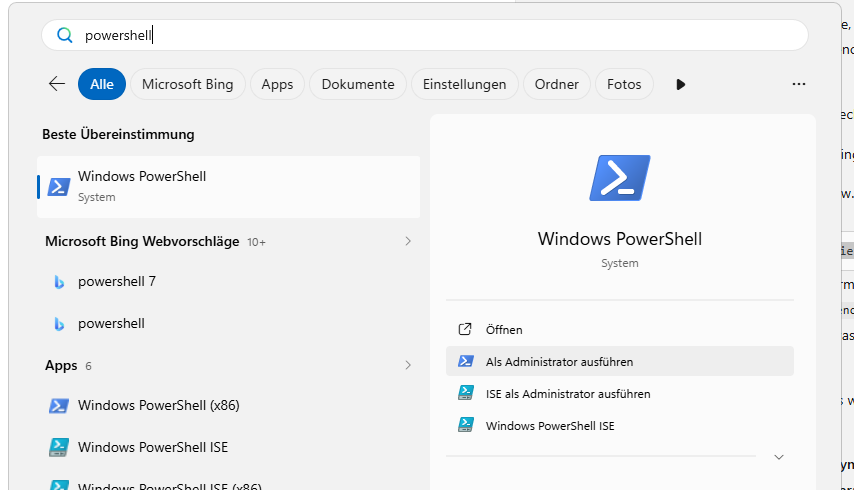Filter results by Einstellungen
Image resolution: width=854 pixels, height=490 pixels.
[465, 84]
